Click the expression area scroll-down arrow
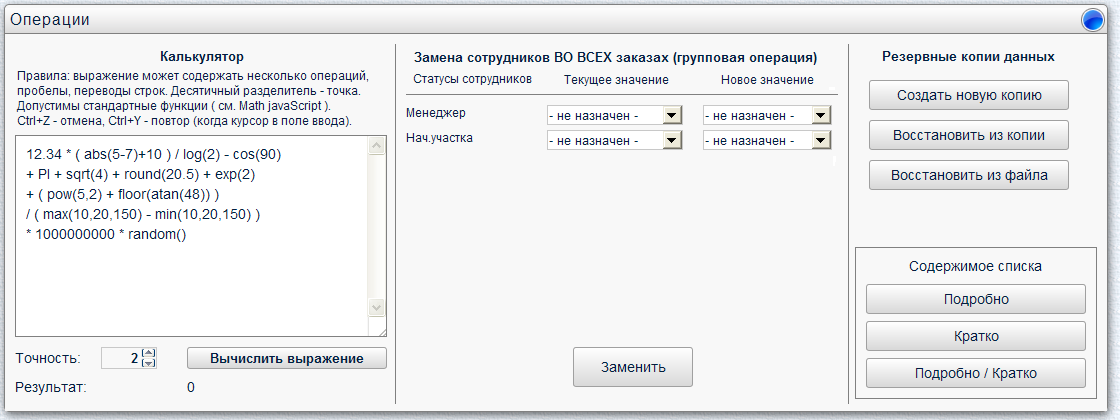 376,307
